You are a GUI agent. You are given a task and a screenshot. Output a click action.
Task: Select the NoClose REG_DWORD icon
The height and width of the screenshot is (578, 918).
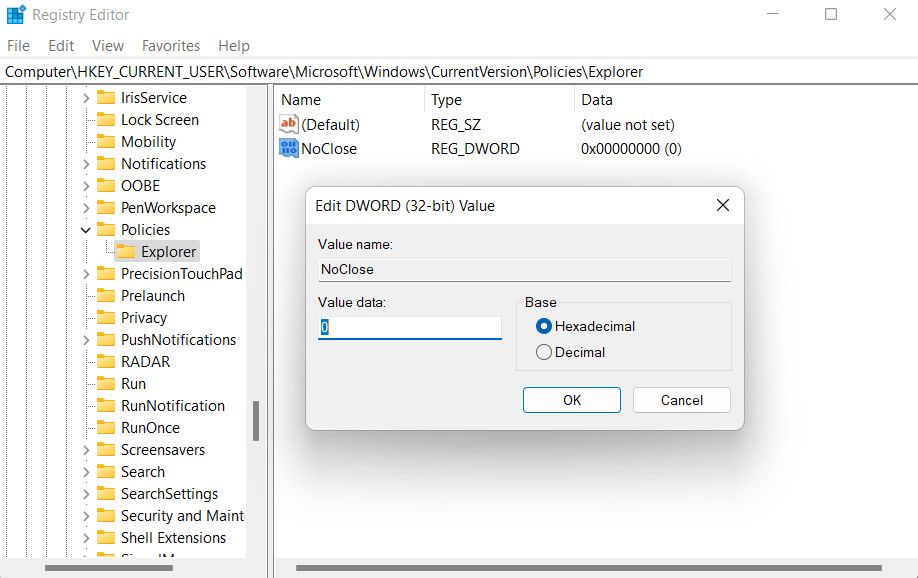[291, 148]
